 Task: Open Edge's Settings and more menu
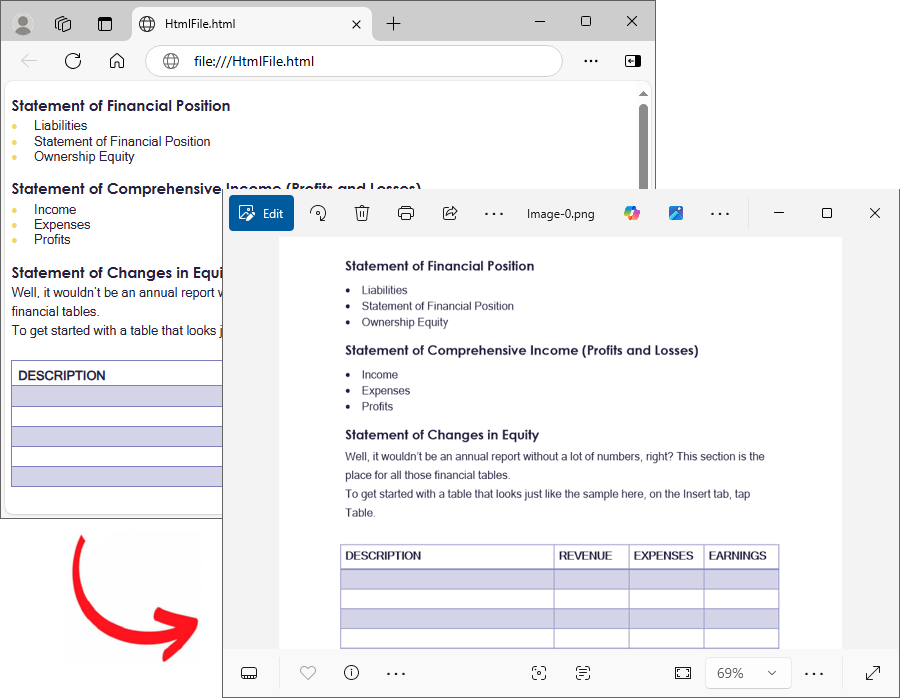(590, 61)
